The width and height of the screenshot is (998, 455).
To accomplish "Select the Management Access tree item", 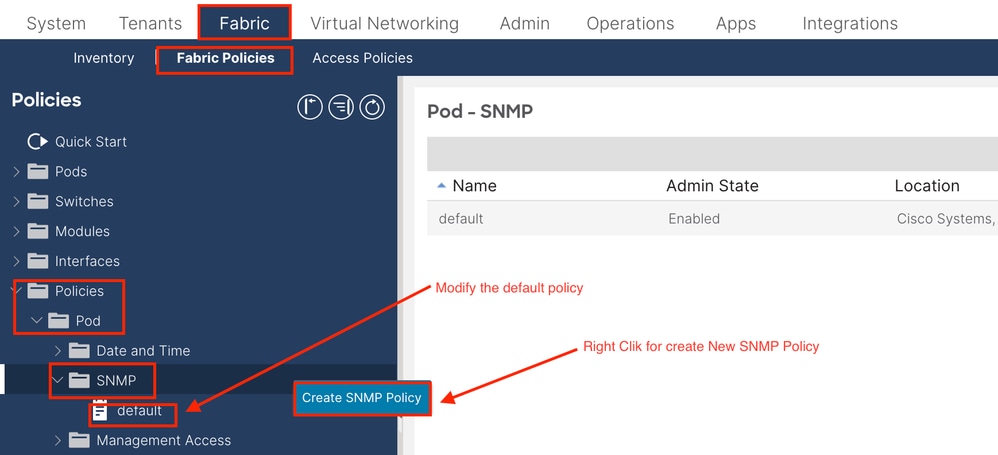I will click(x=164, y=440).
